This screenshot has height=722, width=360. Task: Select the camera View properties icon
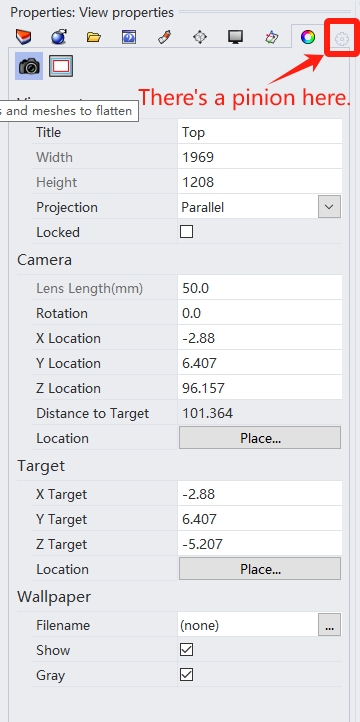coord(29,66)
